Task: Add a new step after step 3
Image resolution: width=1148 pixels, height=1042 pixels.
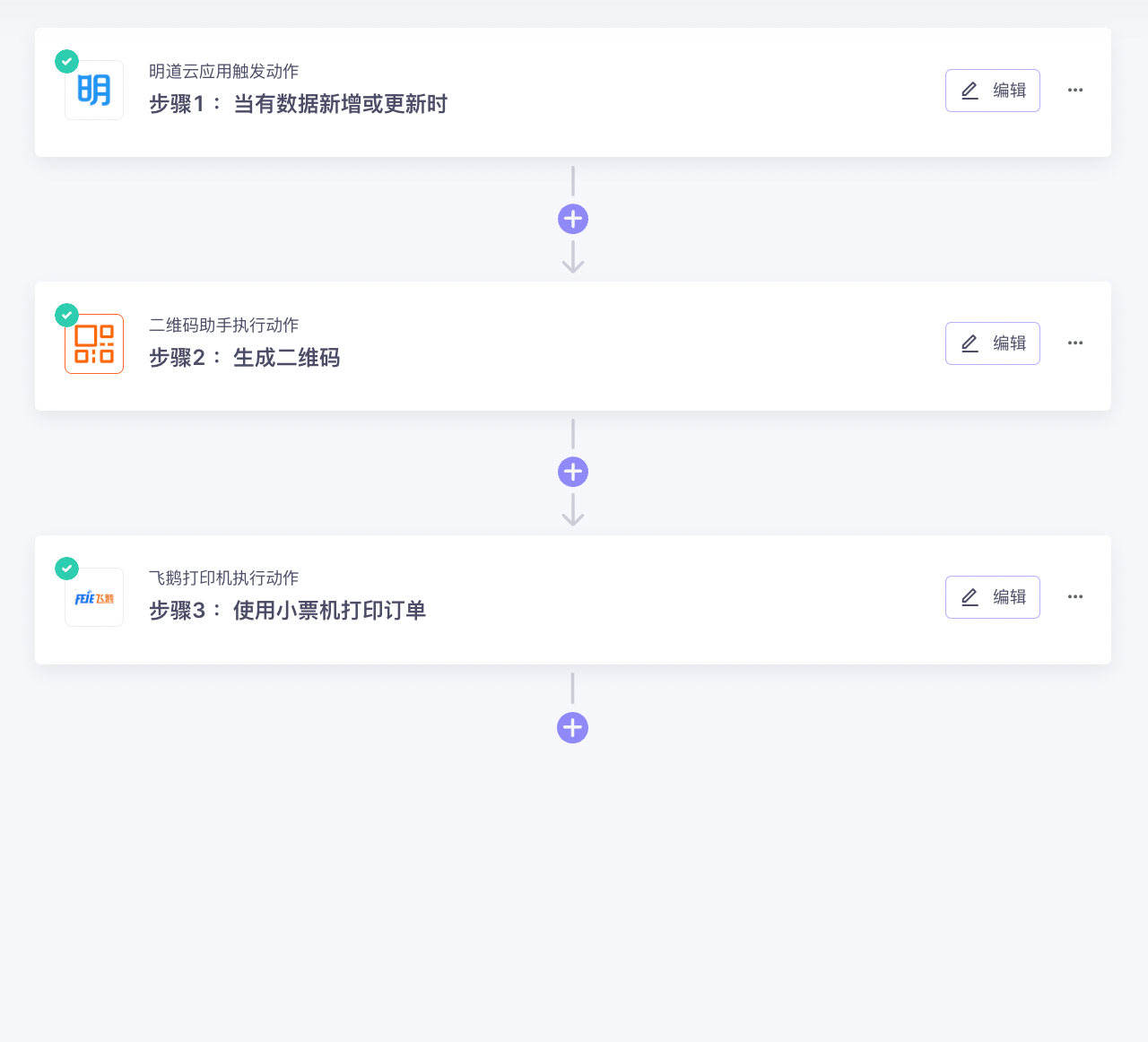Action: coord(573,727)
